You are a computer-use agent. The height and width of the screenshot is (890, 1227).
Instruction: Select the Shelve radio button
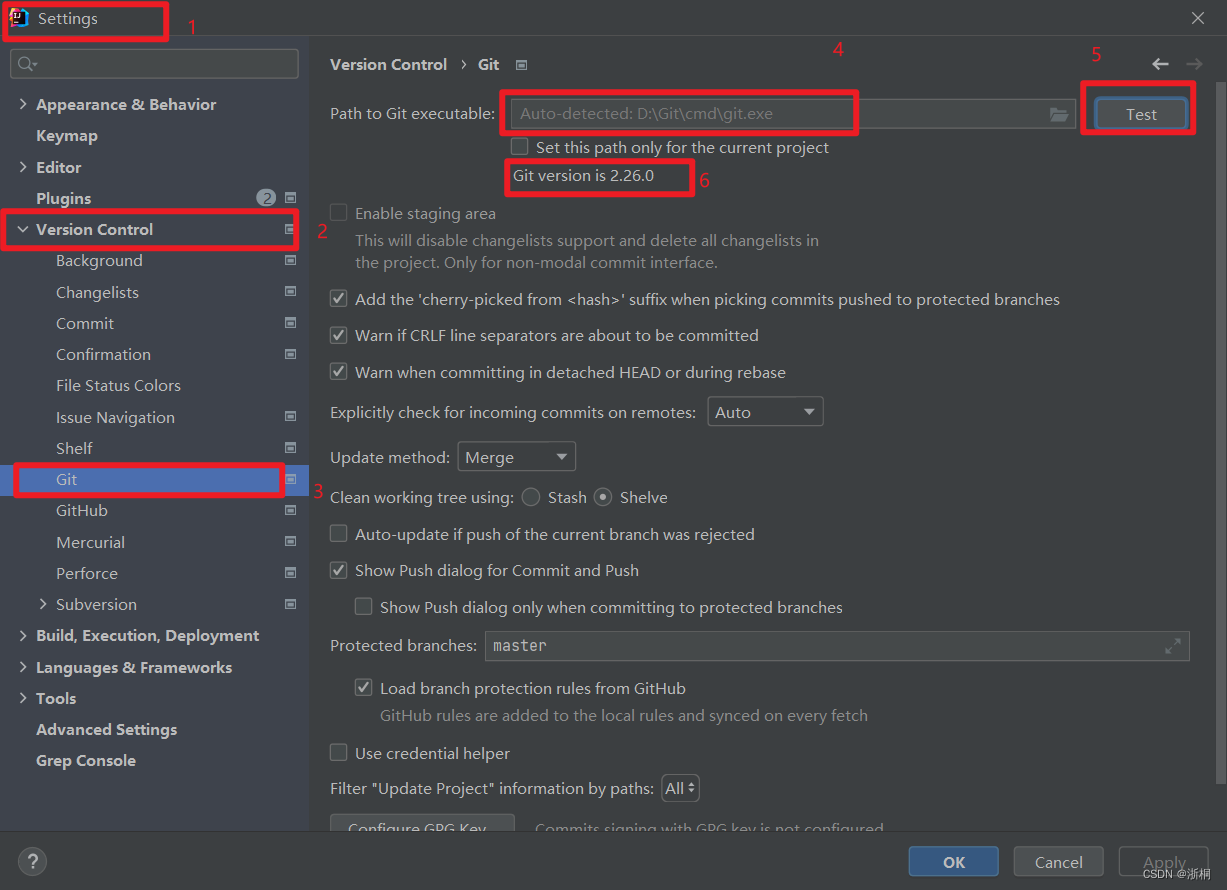pyautogui.click(x=603, y=497)
